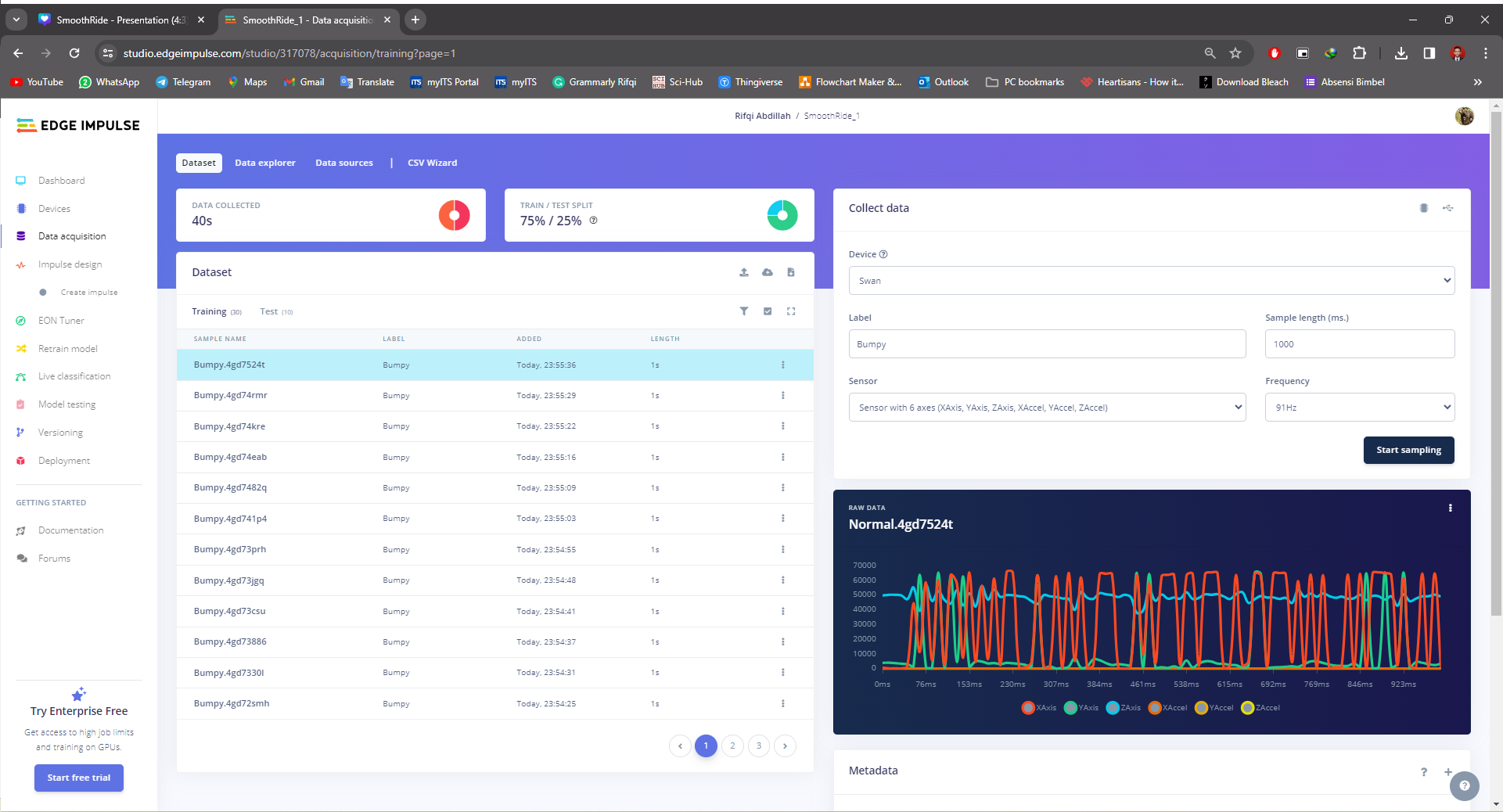This screenshot has height=812, width=1503.
Task: Toggle ZAxis series in graph legend
Action: click(x=1124, y=708)
